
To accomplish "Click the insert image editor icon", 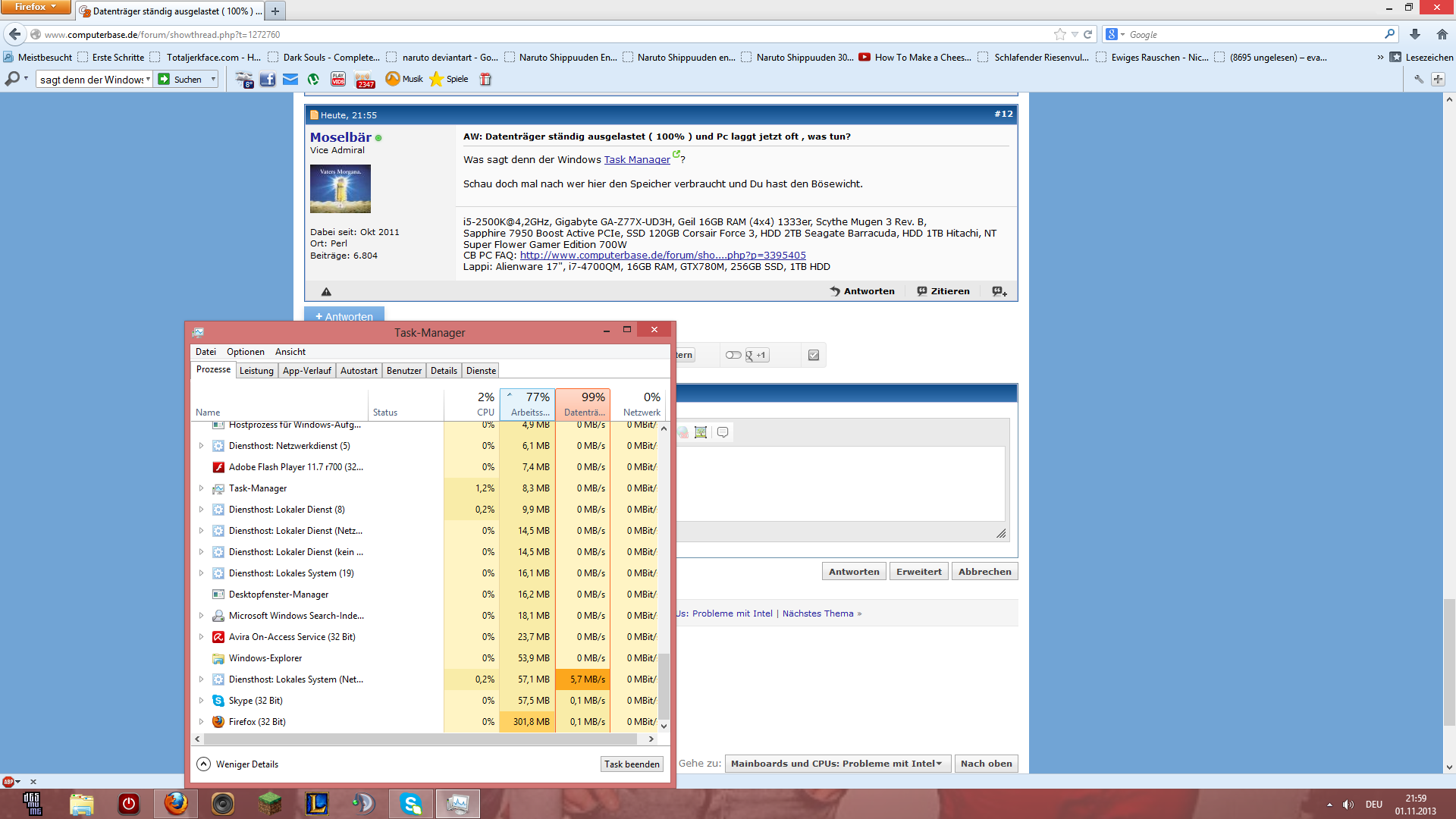I will [701, 432].
